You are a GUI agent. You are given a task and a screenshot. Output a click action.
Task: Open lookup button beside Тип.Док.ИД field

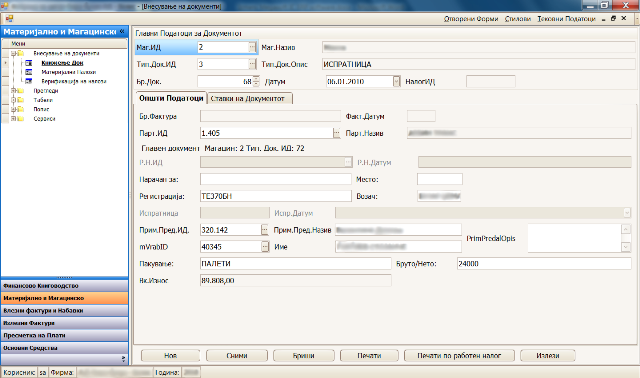coord(252,64)
